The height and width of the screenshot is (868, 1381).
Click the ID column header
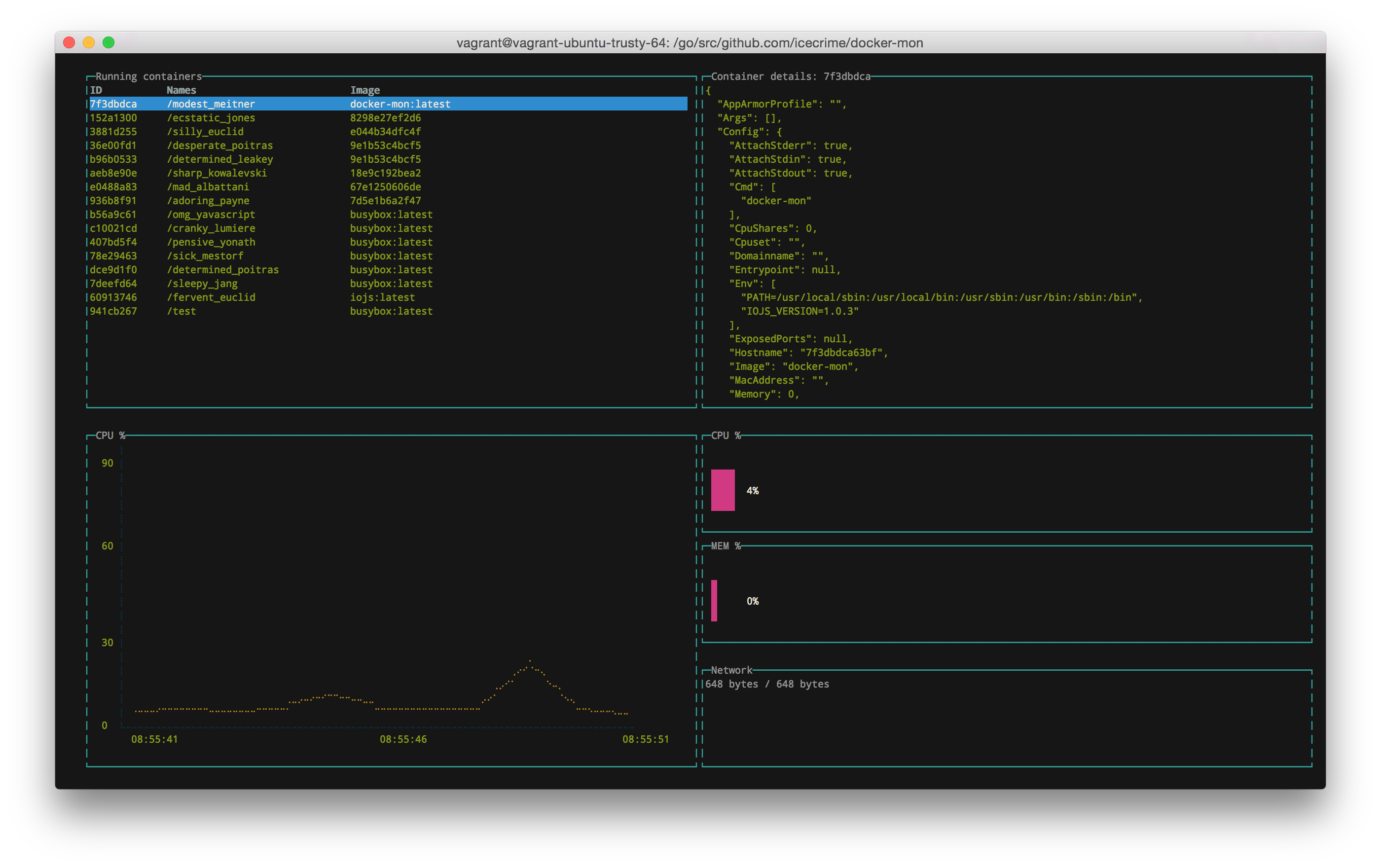pos(96,90)
